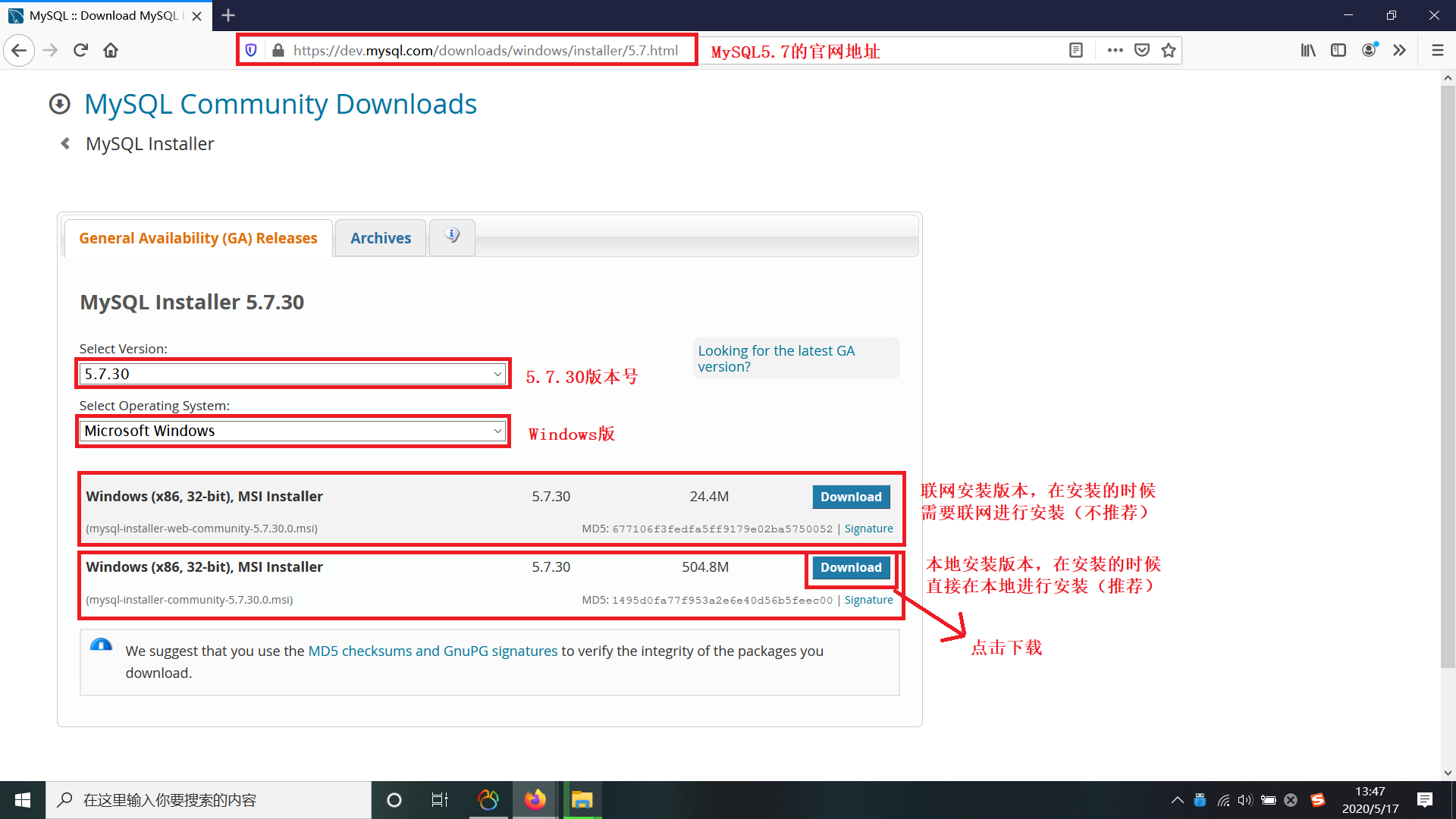This screenshot has height=819, width=1456.
Task: Open the MySQL Community Downloads heading link
Action: [x=281, y=104]
